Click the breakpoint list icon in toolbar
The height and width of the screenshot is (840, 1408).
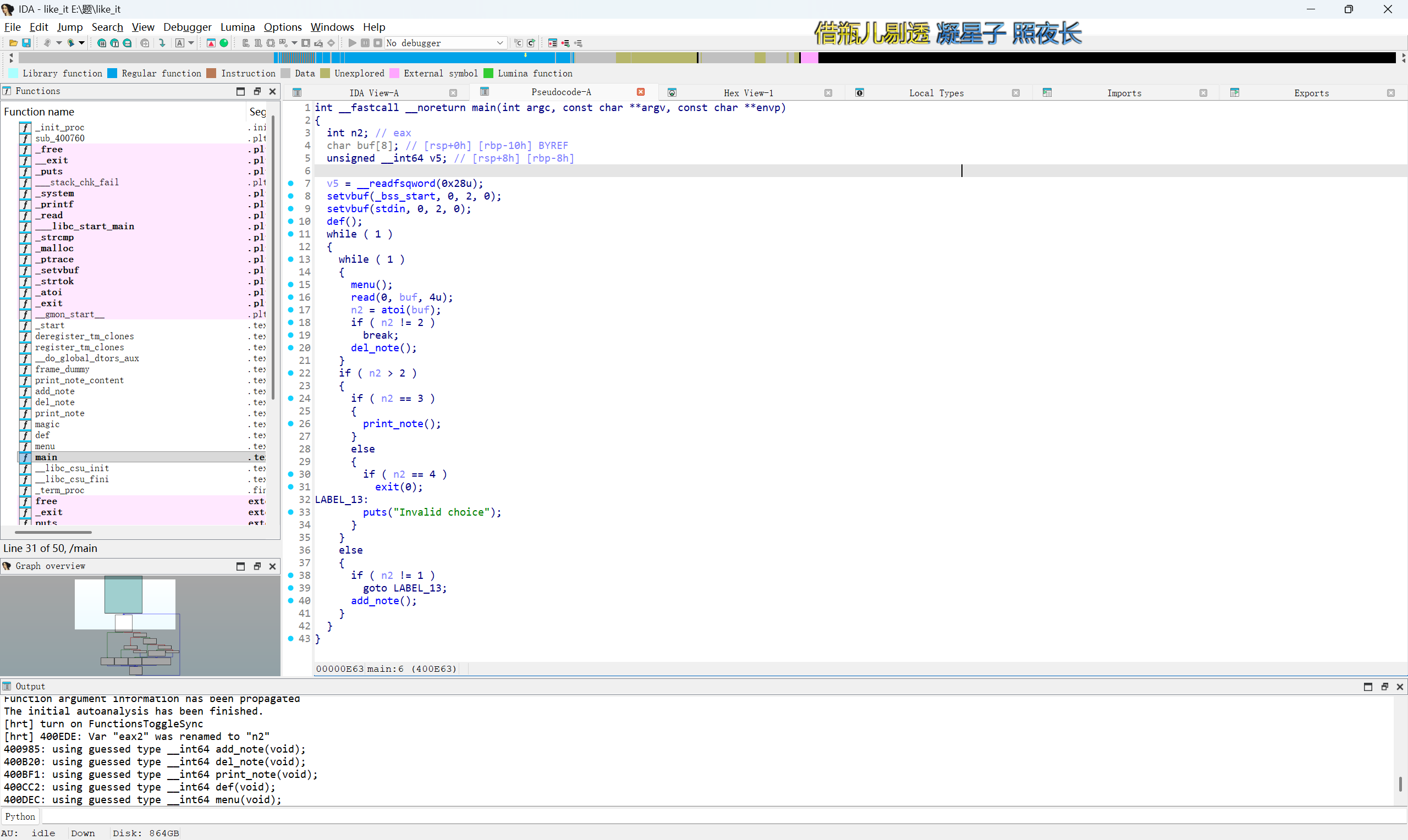553,43
